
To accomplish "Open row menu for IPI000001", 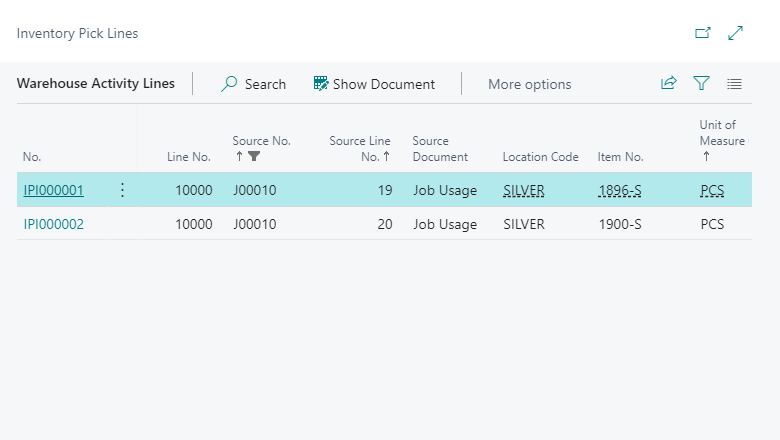I will 122,190.
